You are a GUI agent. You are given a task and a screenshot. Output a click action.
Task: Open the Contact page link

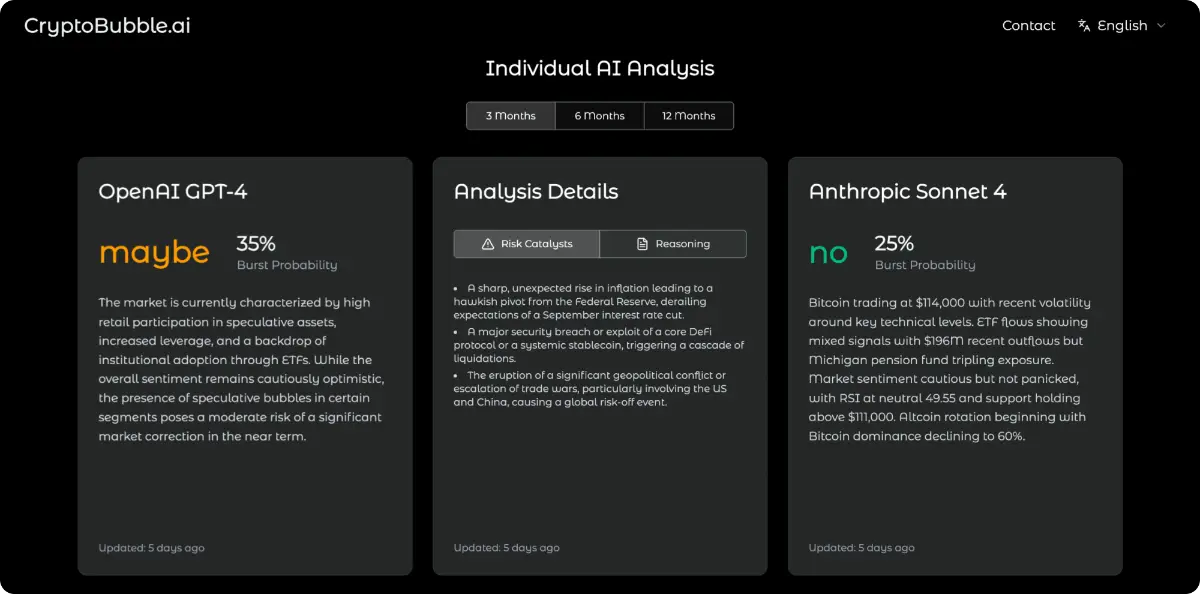pyautogui.click(x=1028, y=26)
